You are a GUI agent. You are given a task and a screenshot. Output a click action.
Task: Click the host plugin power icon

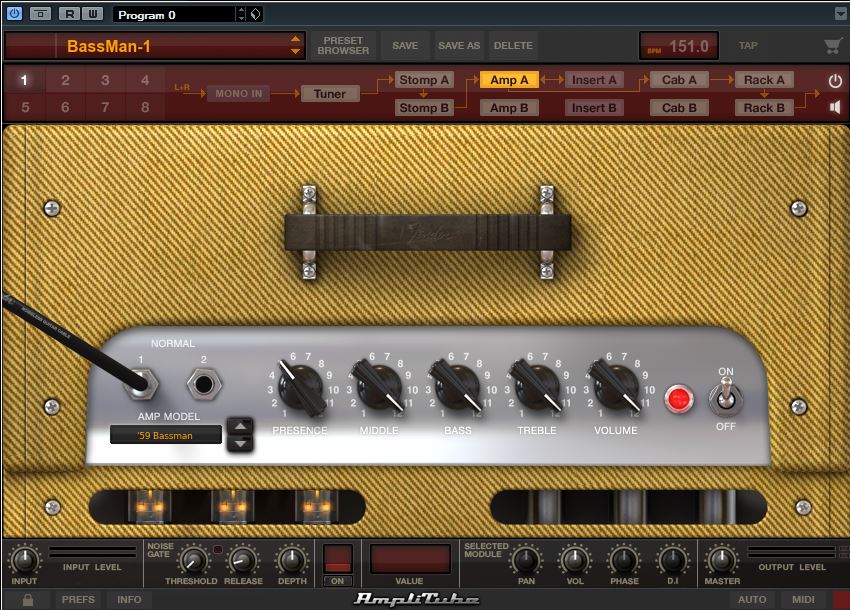coord(14,14)
